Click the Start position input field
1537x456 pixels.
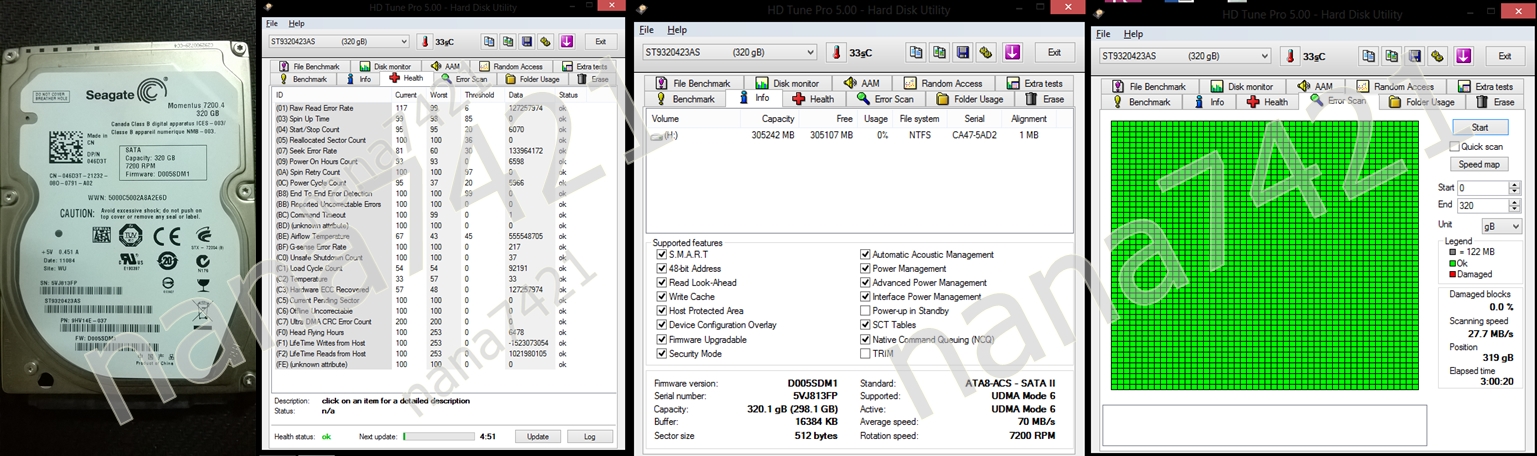tap(1483, 187)
